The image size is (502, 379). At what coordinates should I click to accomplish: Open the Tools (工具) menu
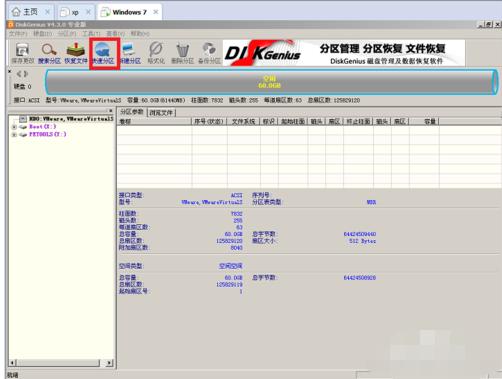coord(91,34)
